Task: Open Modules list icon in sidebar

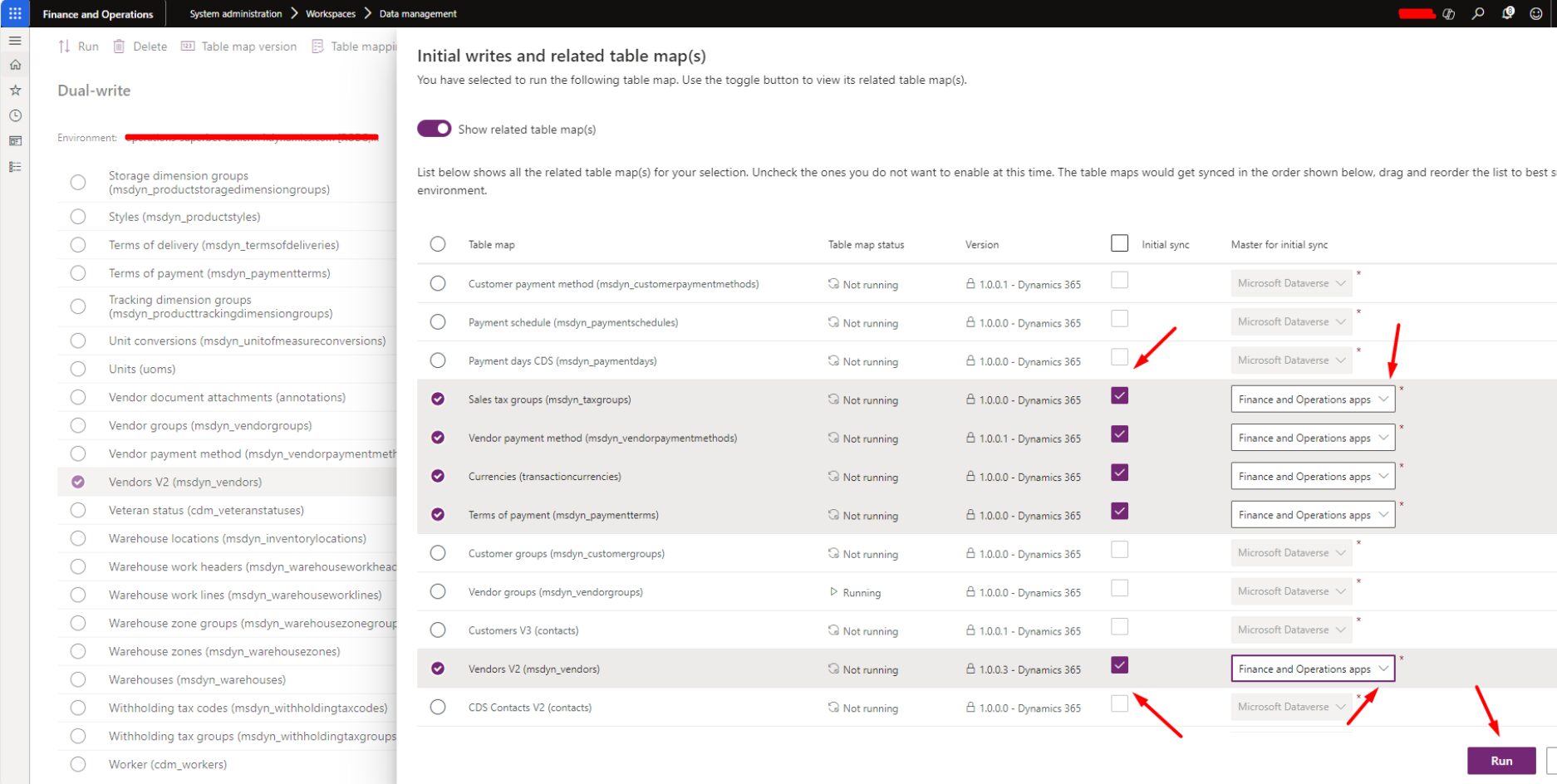Action: tap(15, 167)
